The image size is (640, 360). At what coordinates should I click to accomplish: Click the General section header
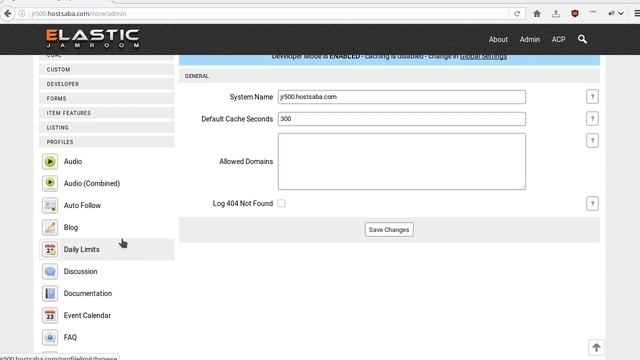(389, 76)
